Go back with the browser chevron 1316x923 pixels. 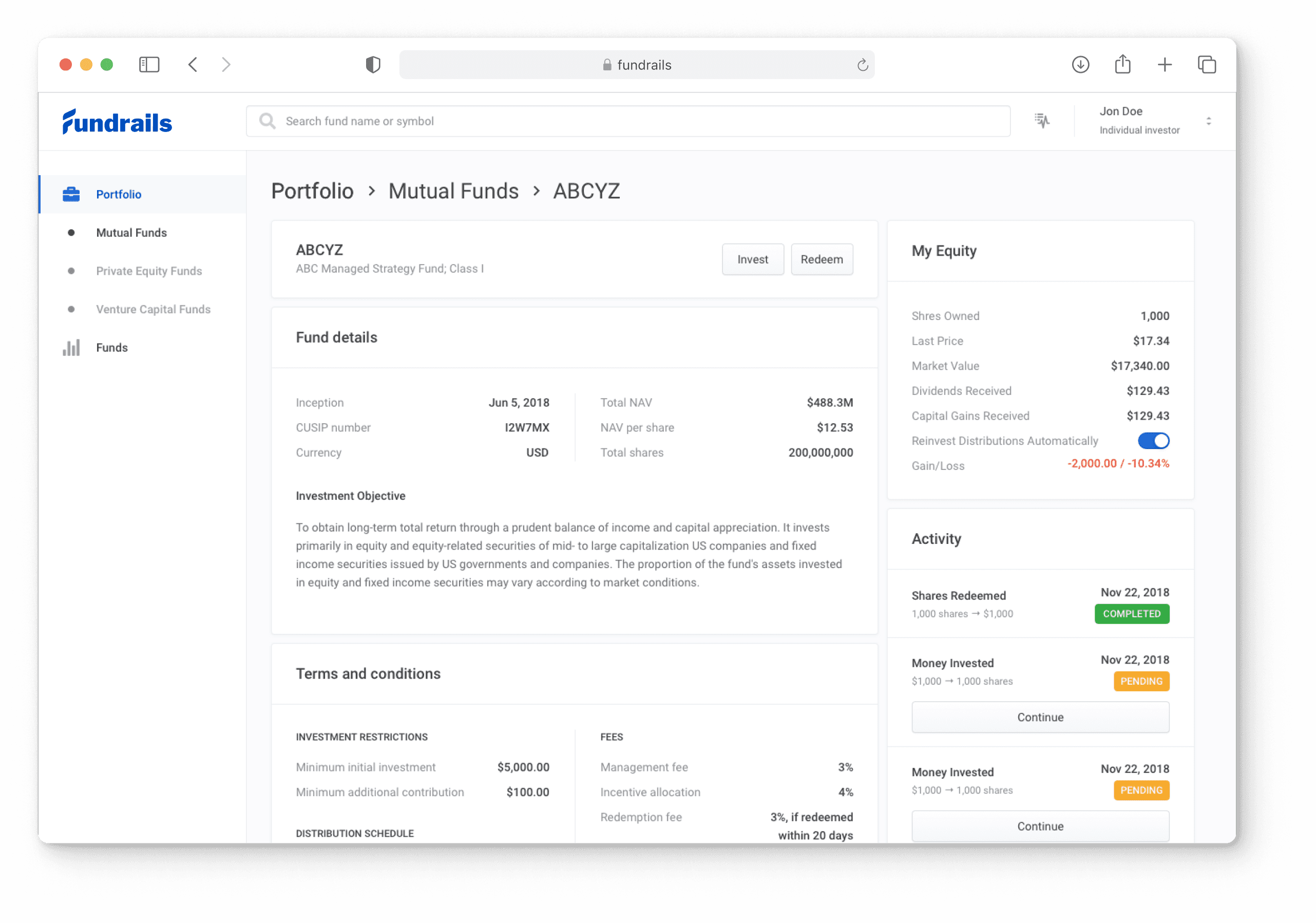[193, 65]
